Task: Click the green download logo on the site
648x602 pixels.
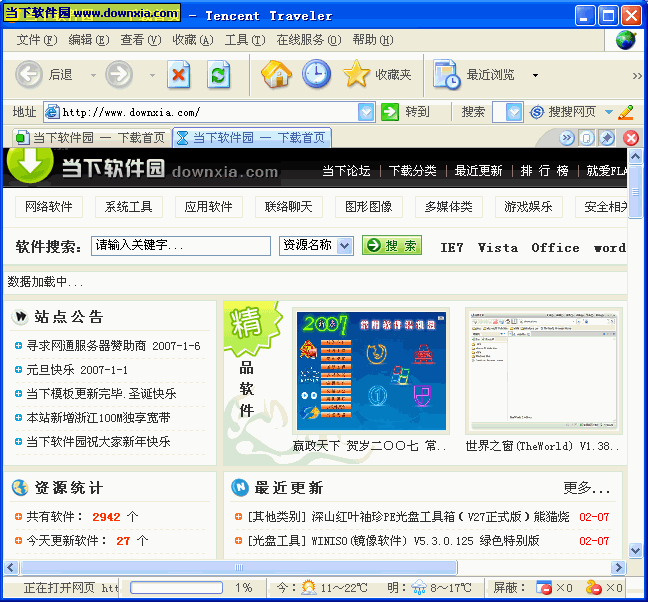Action: pos(30,165)
